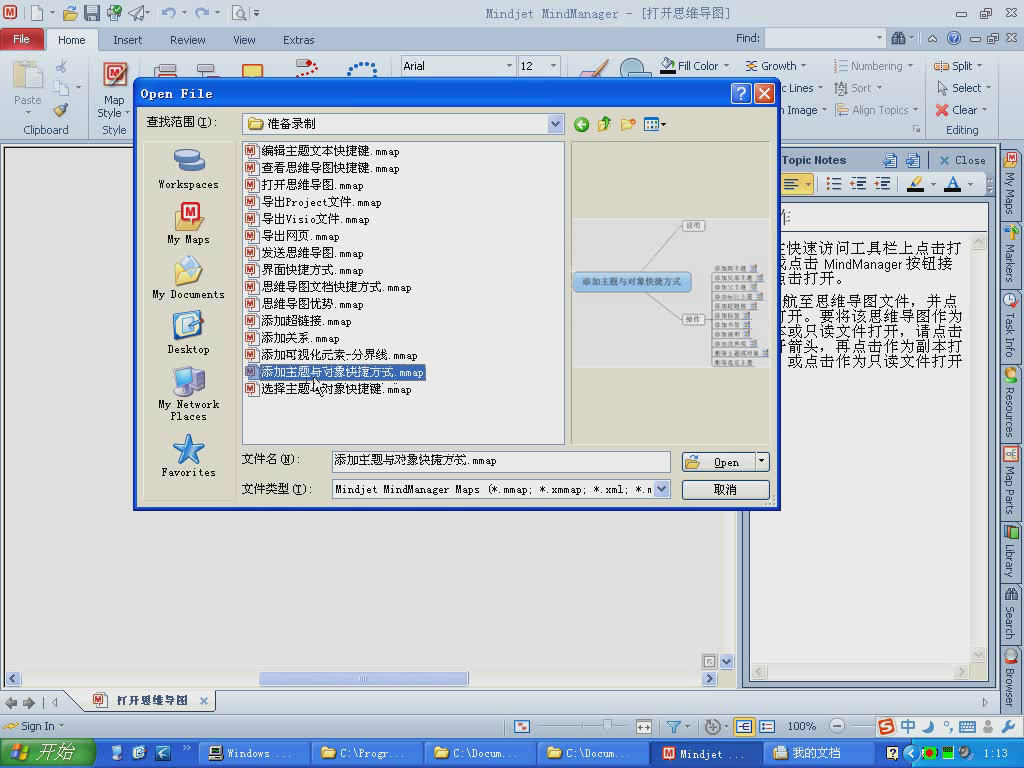The image size is (1024, 768).
Task: Click highlight color icon in Topic Notes
Action: [916, 184]
